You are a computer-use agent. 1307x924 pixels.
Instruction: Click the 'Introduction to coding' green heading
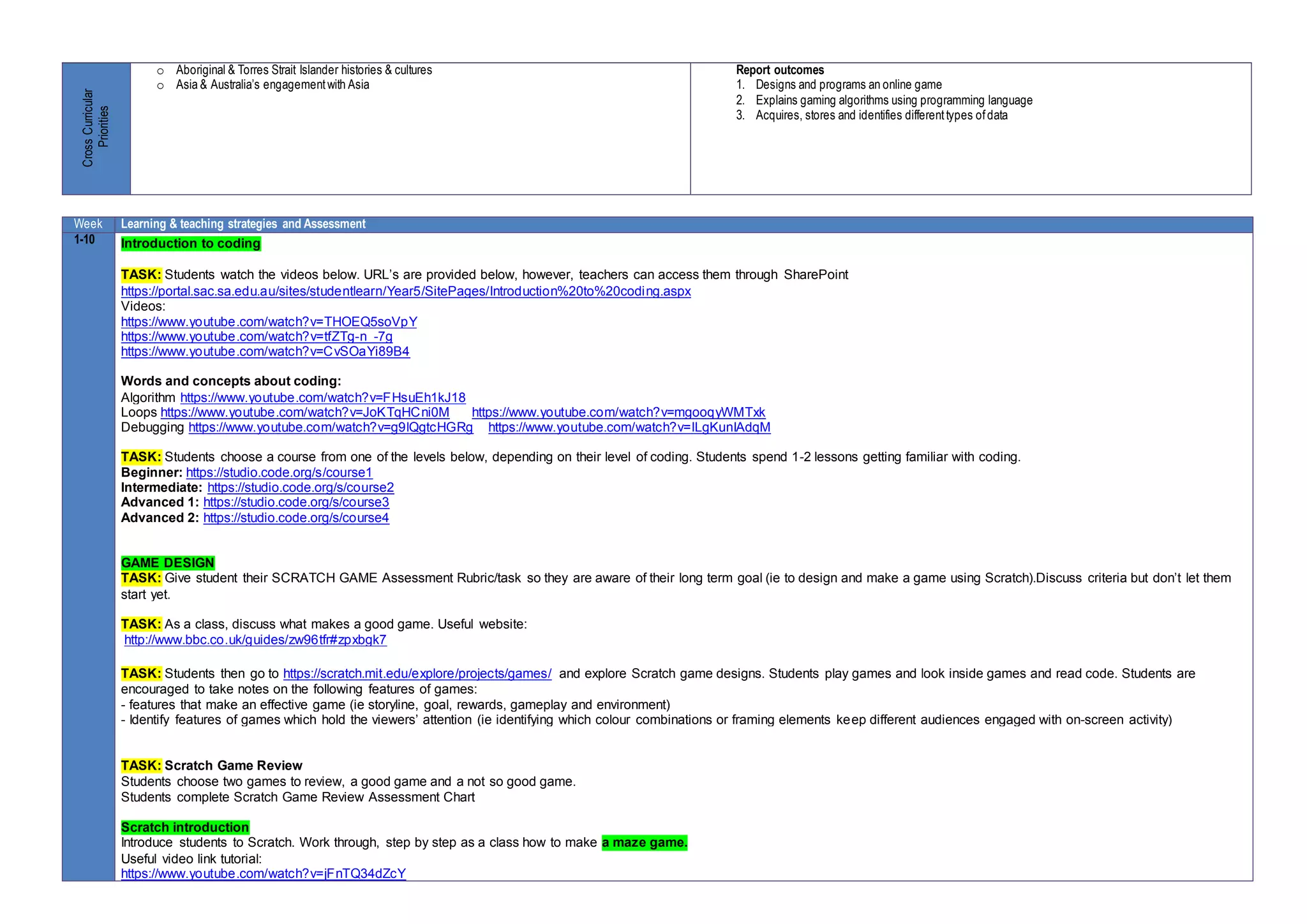191,244
